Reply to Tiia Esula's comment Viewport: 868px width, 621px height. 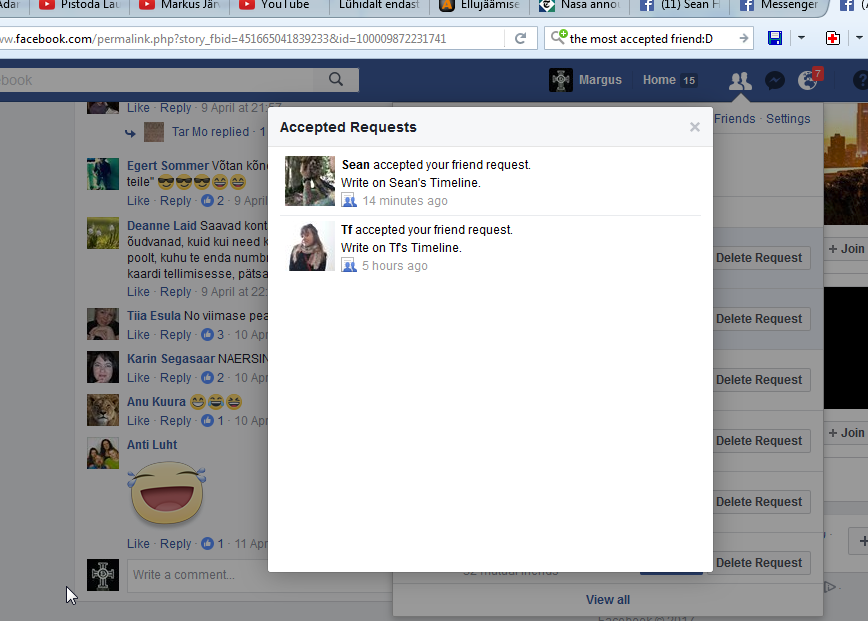point(175,335)
